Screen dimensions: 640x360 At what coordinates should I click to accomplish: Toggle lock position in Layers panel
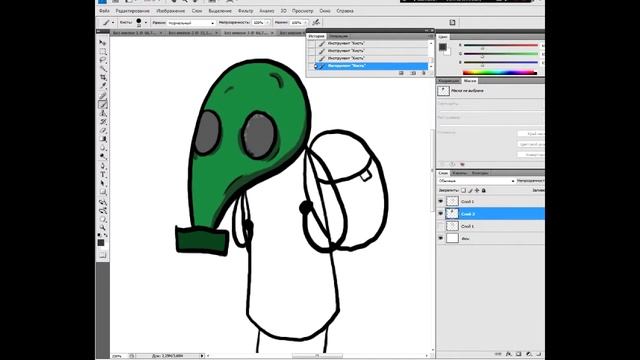477,190
